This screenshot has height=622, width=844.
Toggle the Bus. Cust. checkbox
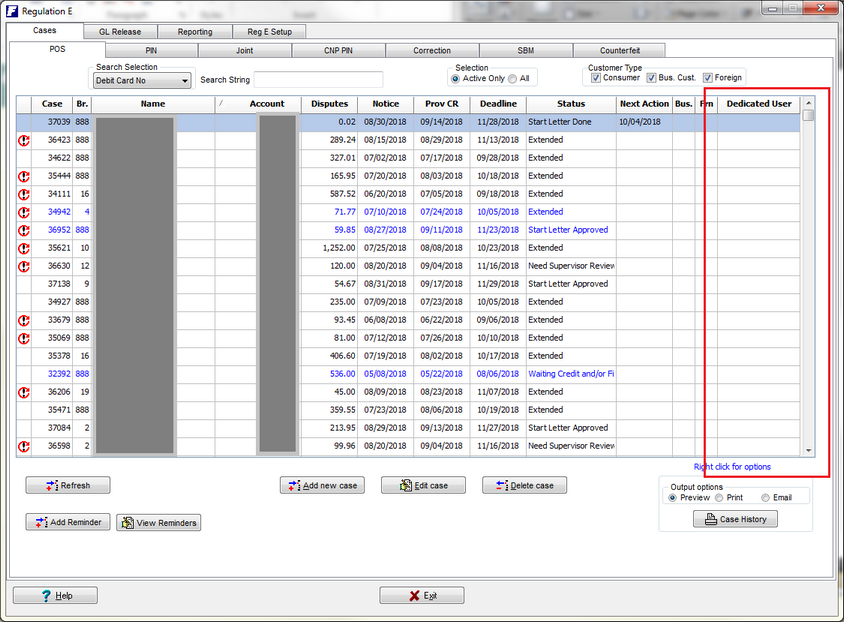(x=652, y=78)
